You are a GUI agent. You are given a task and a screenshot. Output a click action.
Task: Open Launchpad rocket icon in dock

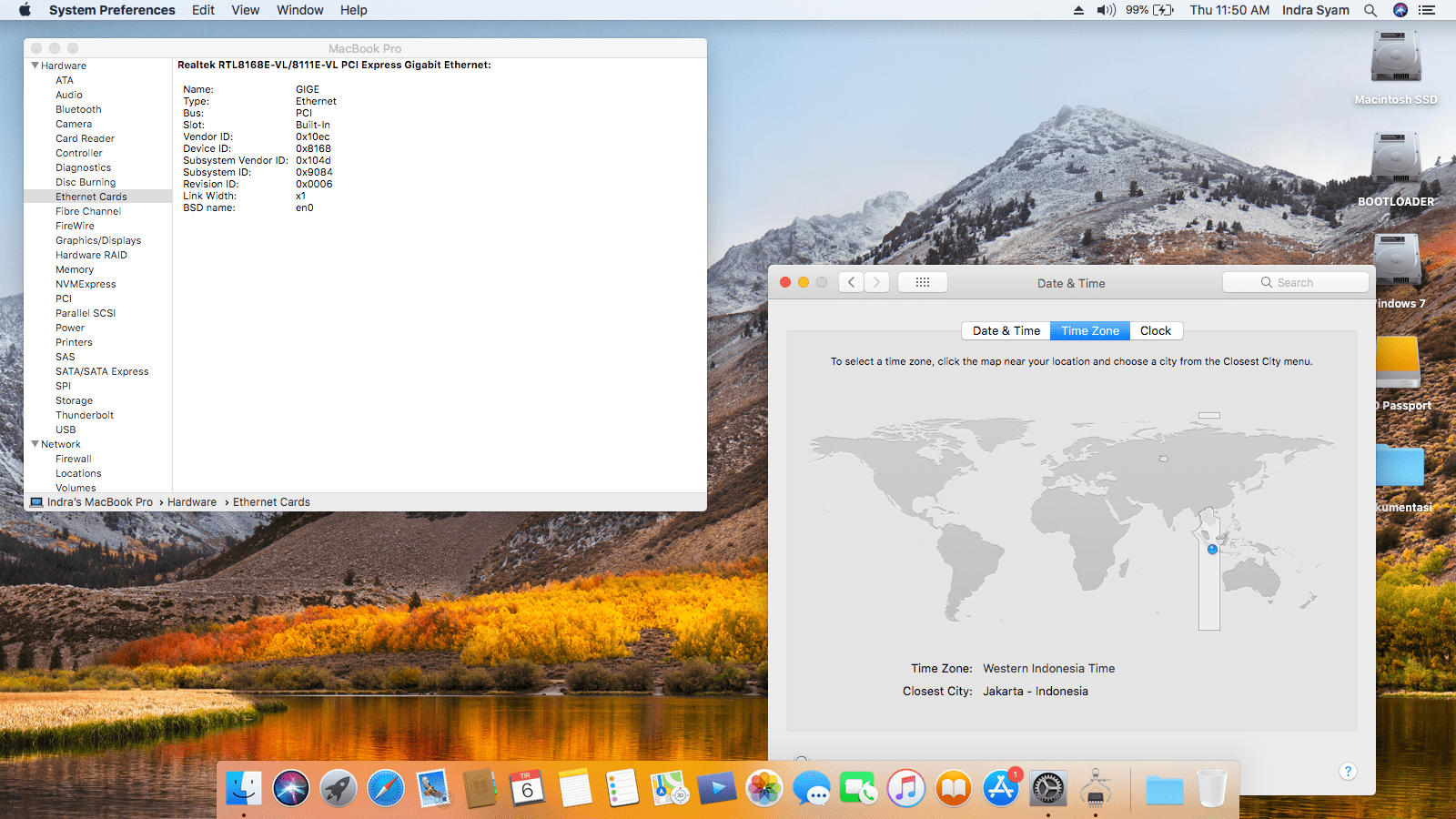pyautogui.click(x=339, y=788)
